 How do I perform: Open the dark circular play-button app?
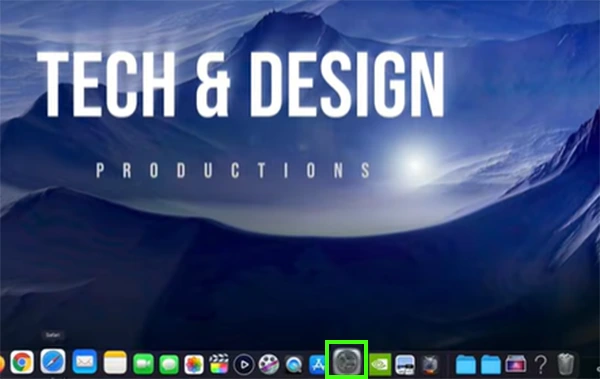pos(244,364)
